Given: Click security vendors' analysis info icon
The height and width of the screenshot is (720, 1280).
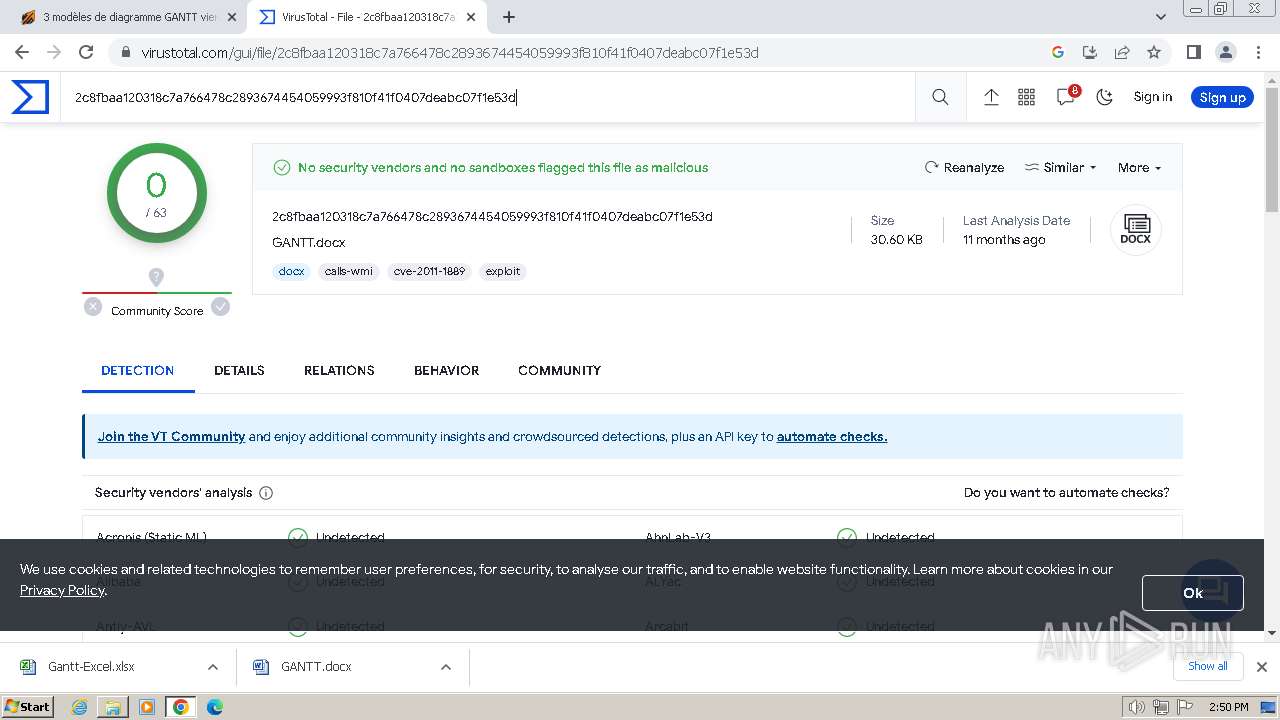Looking at the screenshot, I should (266, 493).
